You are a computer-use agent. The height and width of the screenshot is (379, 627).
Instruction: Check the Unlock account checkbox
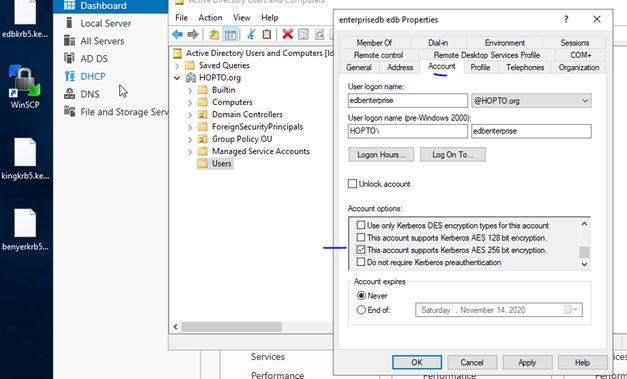[352, 184]
